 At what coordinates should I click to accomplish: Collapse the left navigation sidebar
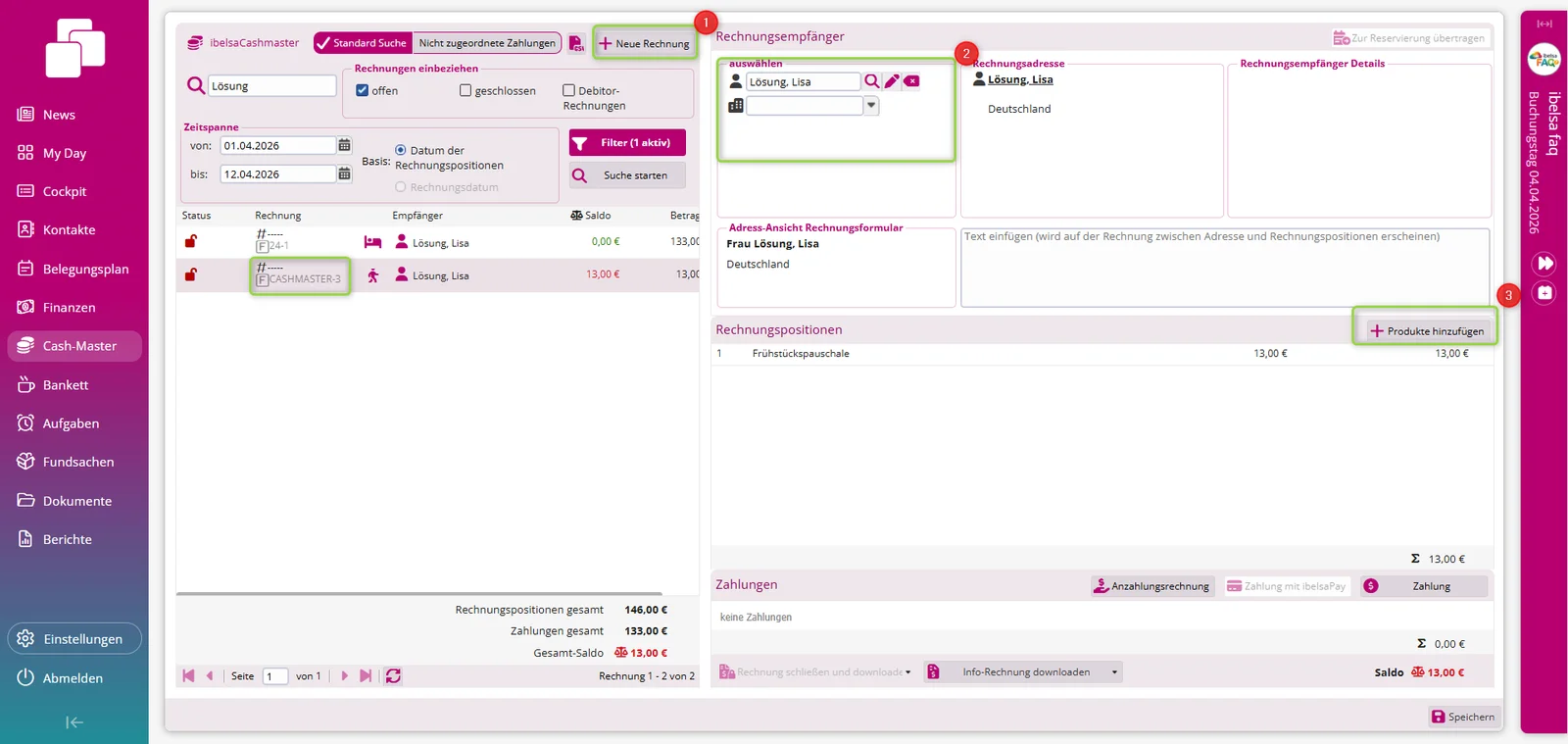pos(74,722)
